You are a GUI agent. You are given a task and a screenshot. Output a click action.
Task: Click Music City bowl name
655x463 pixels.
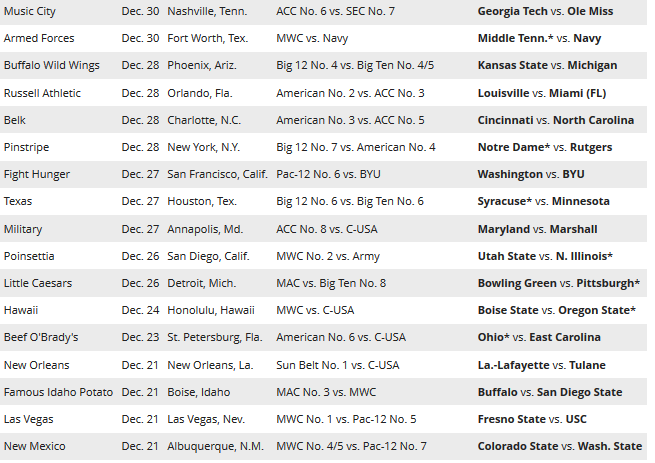(30, 11)
